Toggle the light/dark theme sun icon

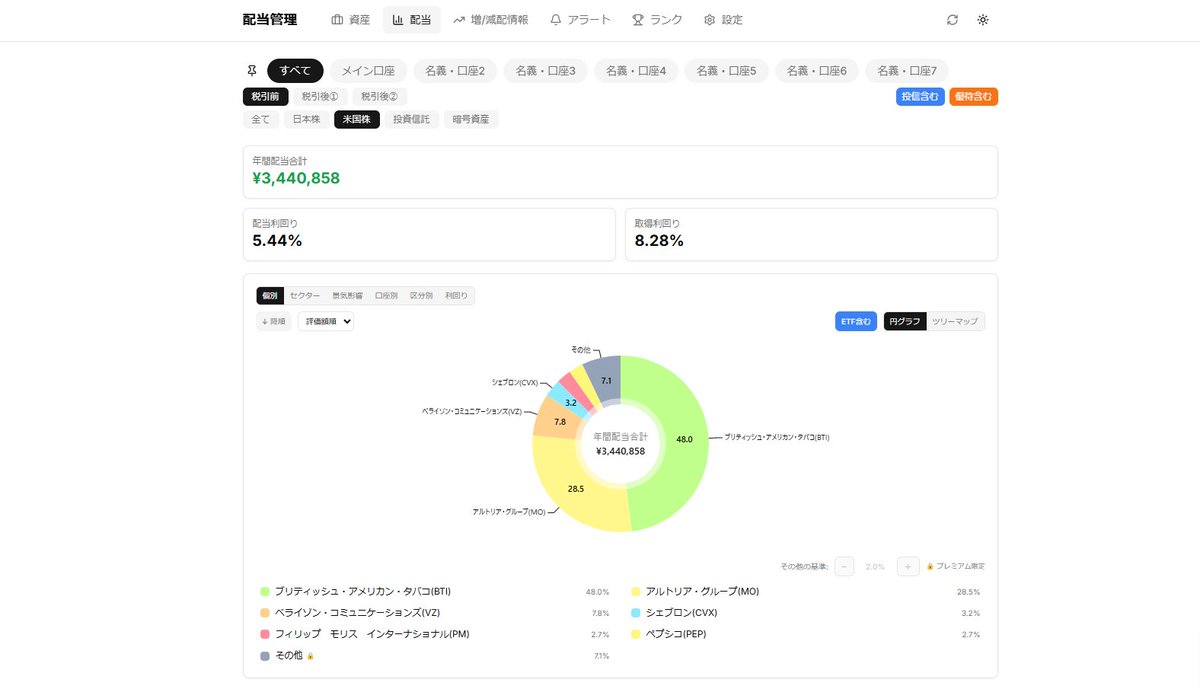(x=983, y=20)
